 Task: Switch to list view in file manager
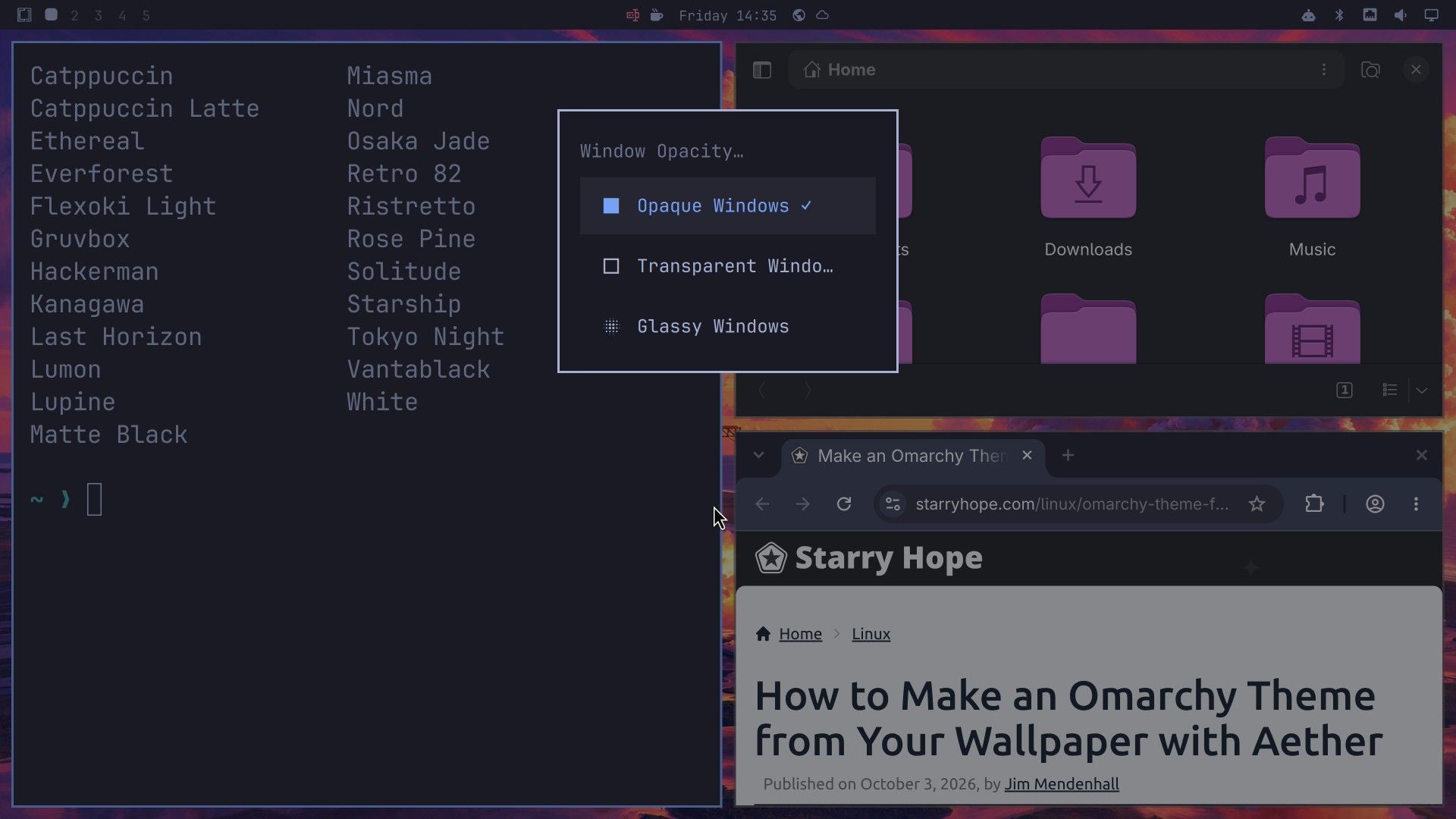tap(1389, 390)
